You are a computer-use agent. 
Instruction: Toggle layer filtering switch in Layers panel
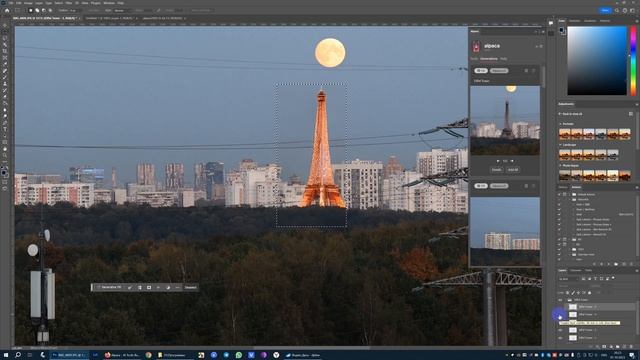tap(613, 278)
